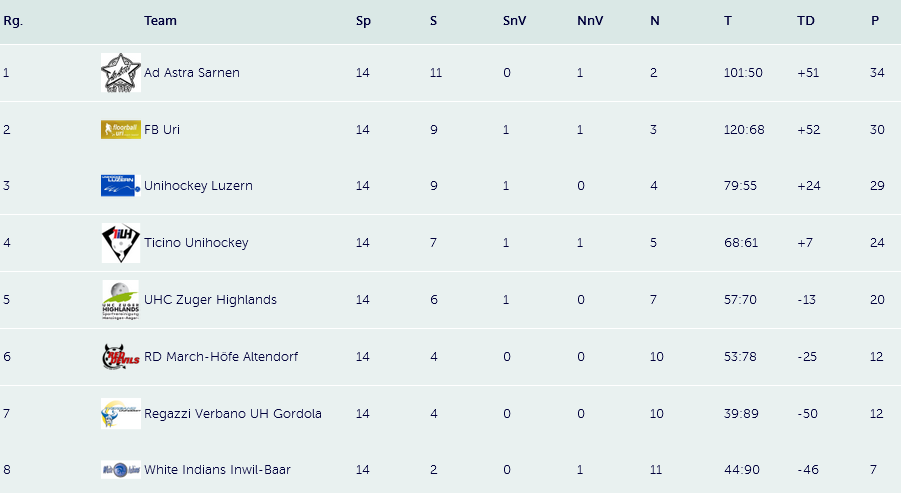The height and width of the screenshot is (493, 901).
Task: Click the Ad Astra Sarnen star logo
Action: tap(121, 73)
